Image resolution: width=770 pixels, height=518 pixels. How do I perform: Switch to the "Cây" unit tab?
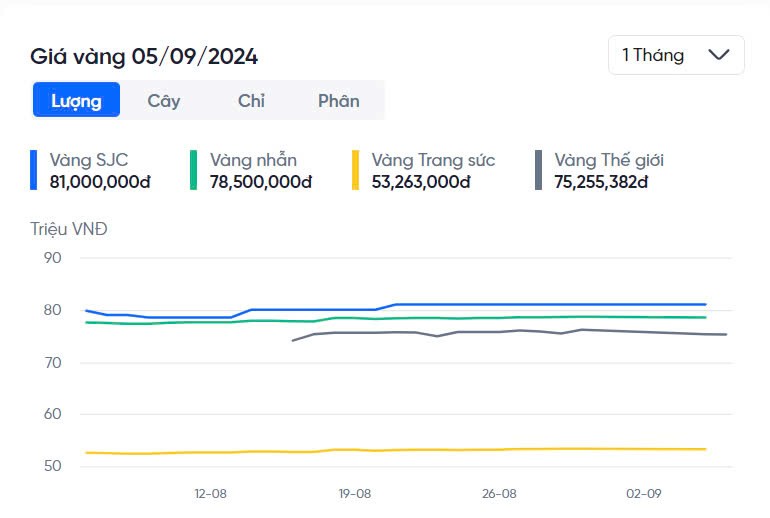(x=164, y=100)
